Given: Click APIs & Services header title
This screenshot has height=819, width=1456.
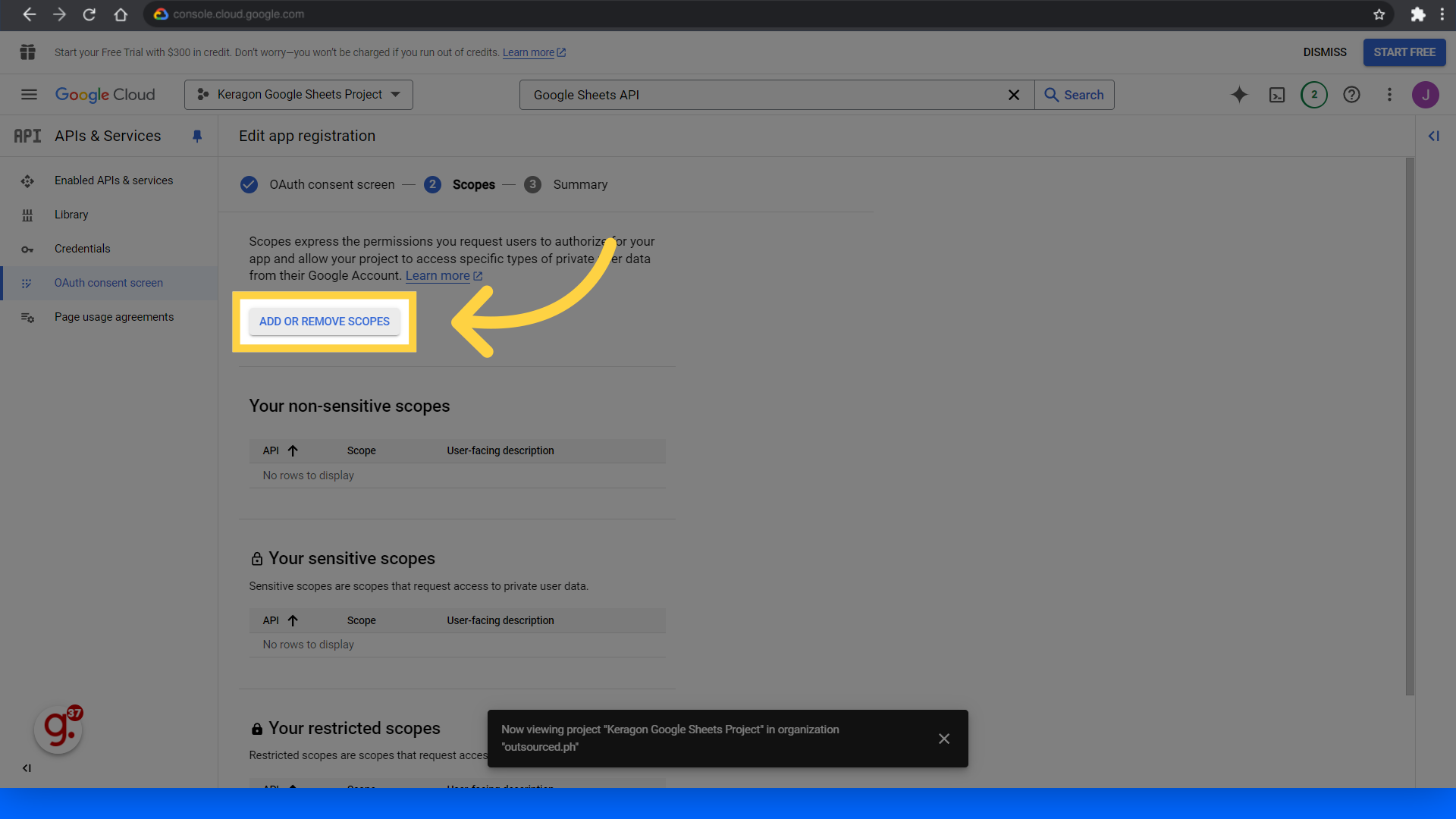Looking at the screenshot, I should 108,136.
